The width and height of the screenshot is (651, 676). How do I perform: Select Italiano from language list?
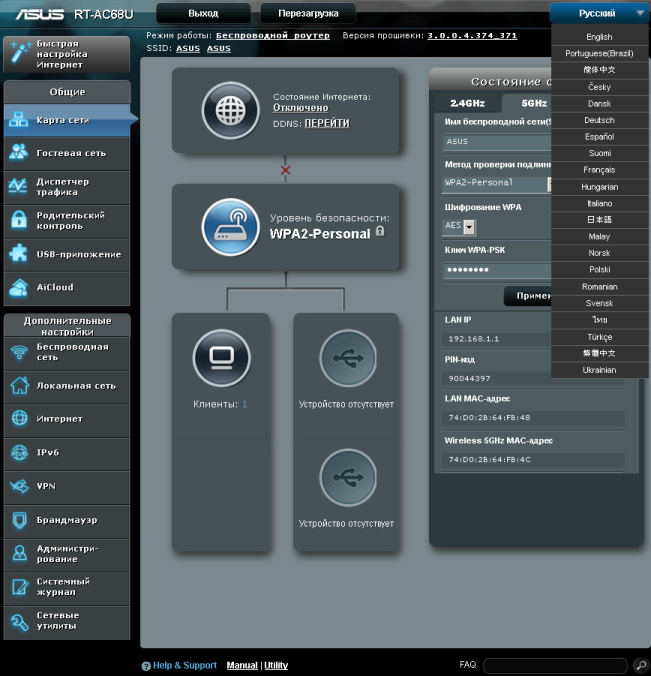coord(599,203)
